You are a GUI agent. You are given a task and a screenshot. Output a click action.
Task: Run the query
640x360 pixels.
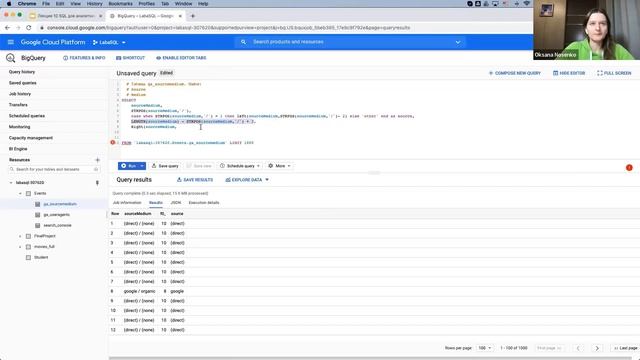tap(128, 166)
